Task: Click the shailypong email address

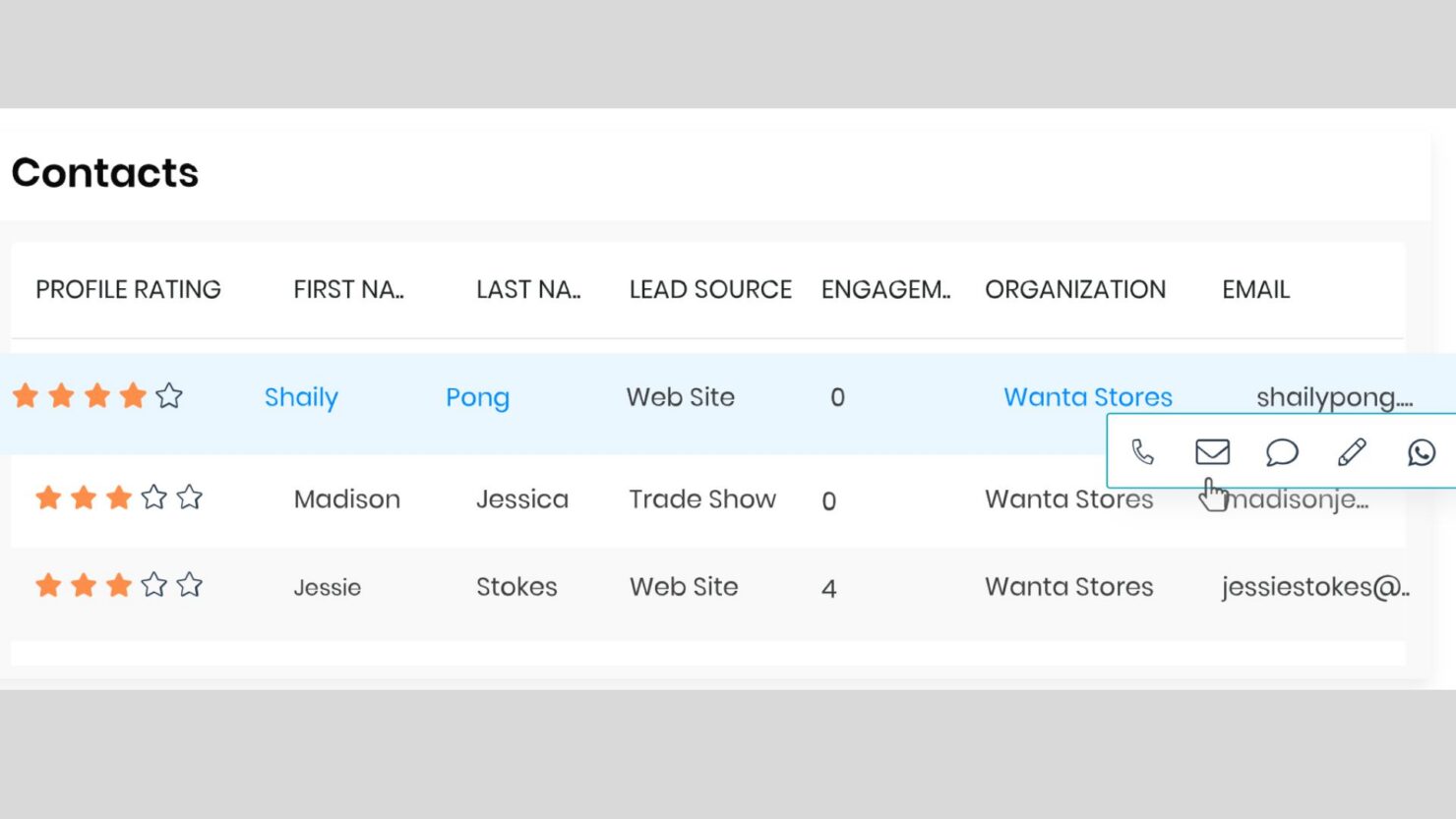Action: (1336, 397)
